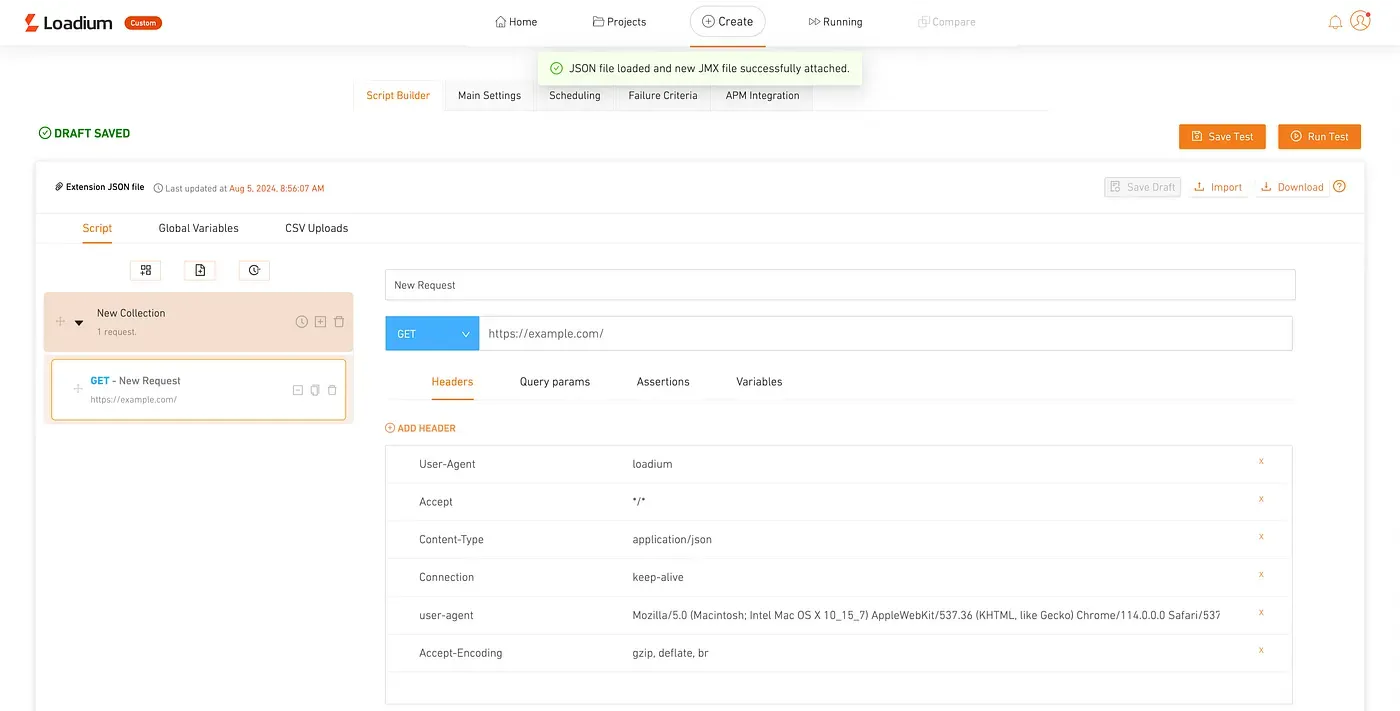Click the keep-alive header value

pyautogui.click(x=658, y=577)
